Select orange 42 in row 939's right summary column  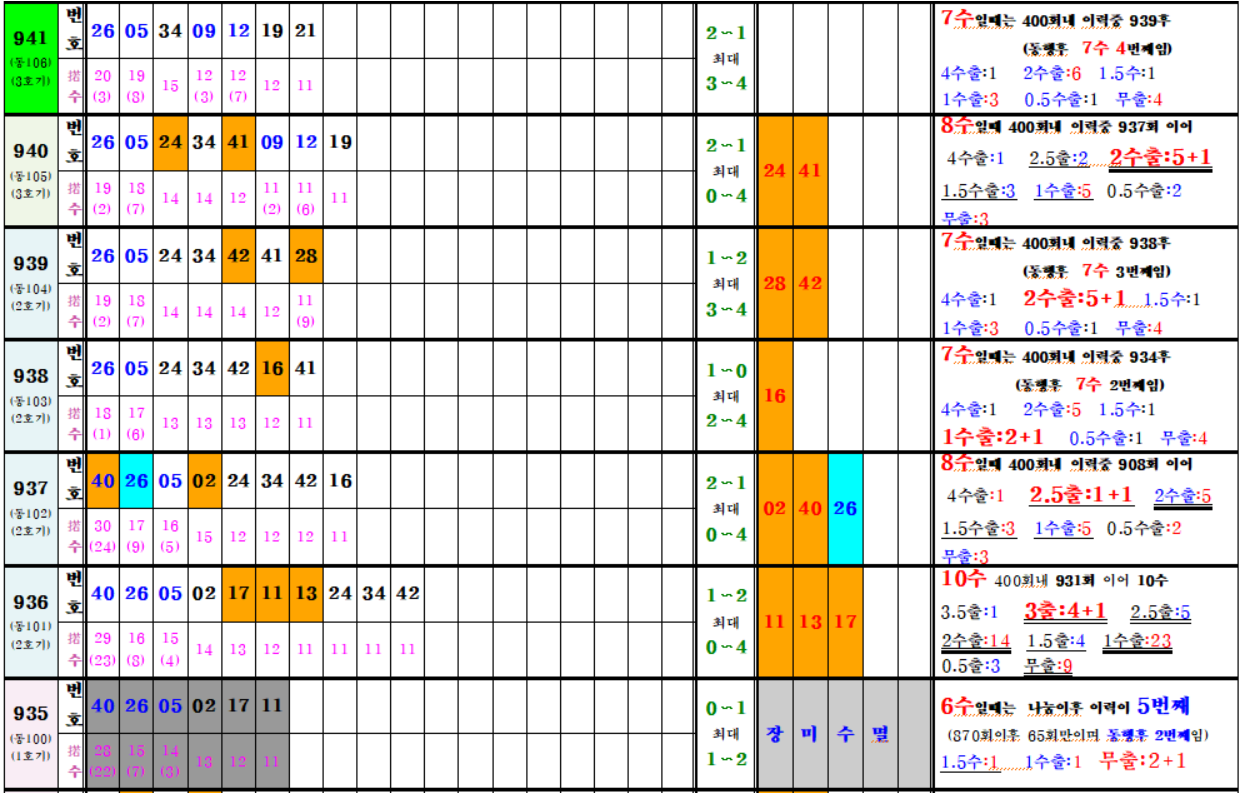[x=810, y=283]
